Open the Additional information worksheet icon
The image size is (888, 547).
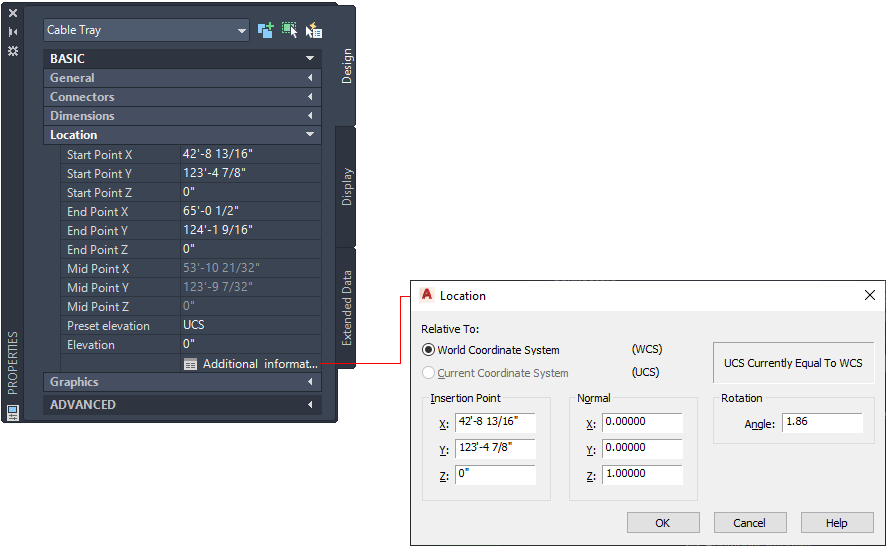[190, 364]
